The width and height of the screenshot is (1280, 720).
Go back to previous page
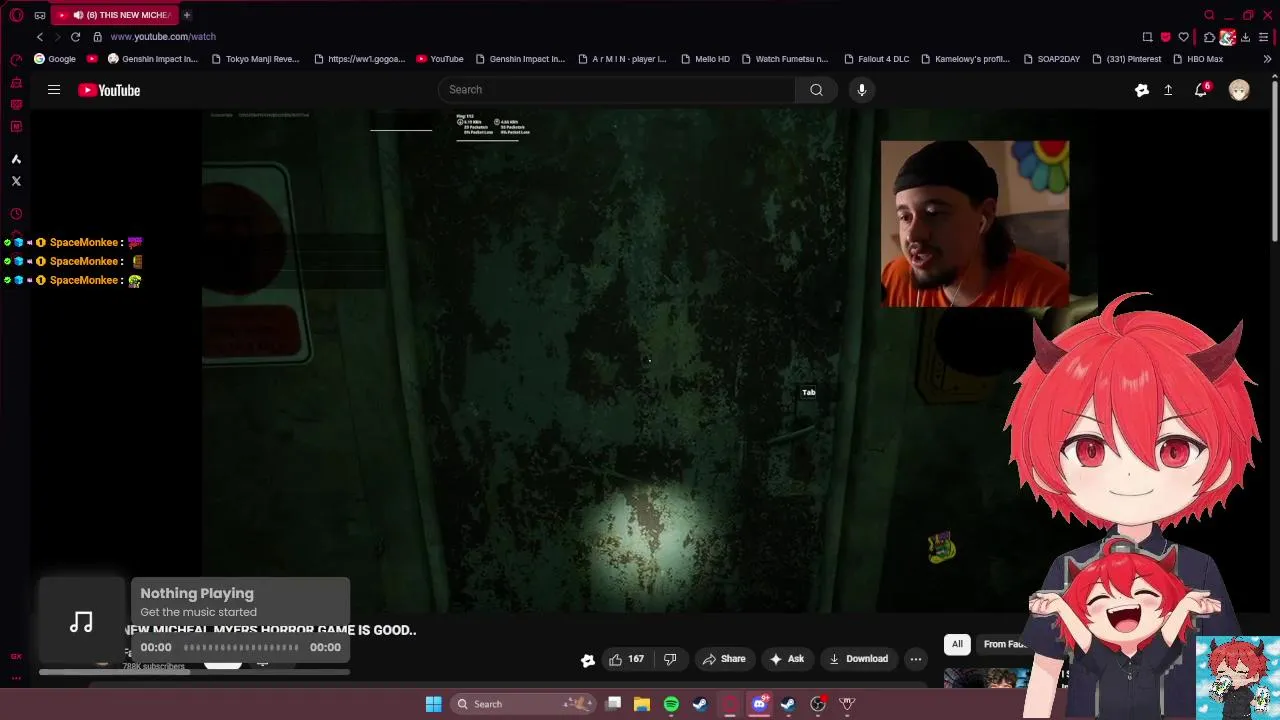pyautogui.click(x=40, y=37)
